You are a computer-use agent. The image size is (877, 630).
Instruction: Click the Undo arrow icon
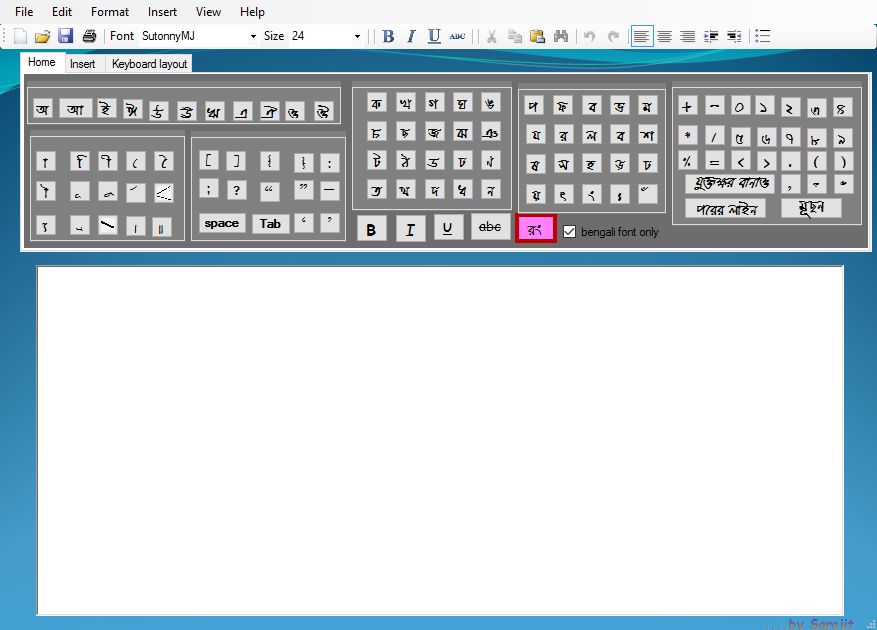[x=590, y=36]
